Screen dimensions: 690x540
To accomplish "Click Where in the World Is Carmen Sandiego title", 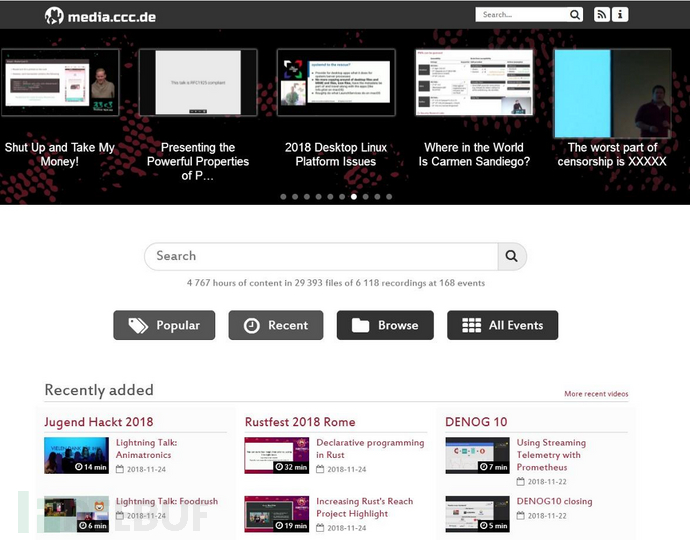I will point(474,154).
